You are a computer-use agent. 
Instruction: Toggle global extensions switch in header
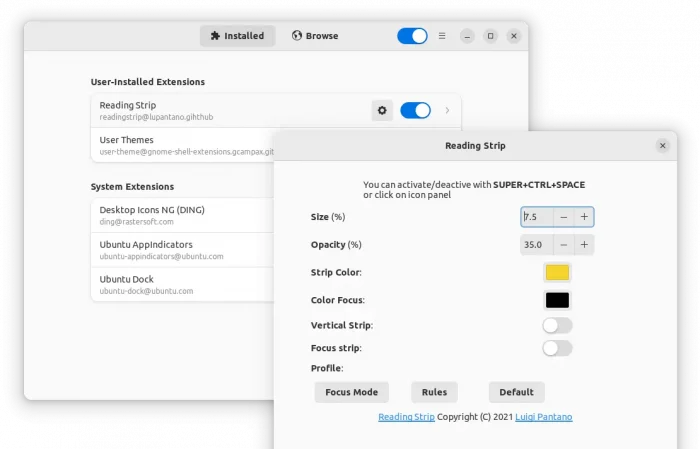click(x=412, y=36)
